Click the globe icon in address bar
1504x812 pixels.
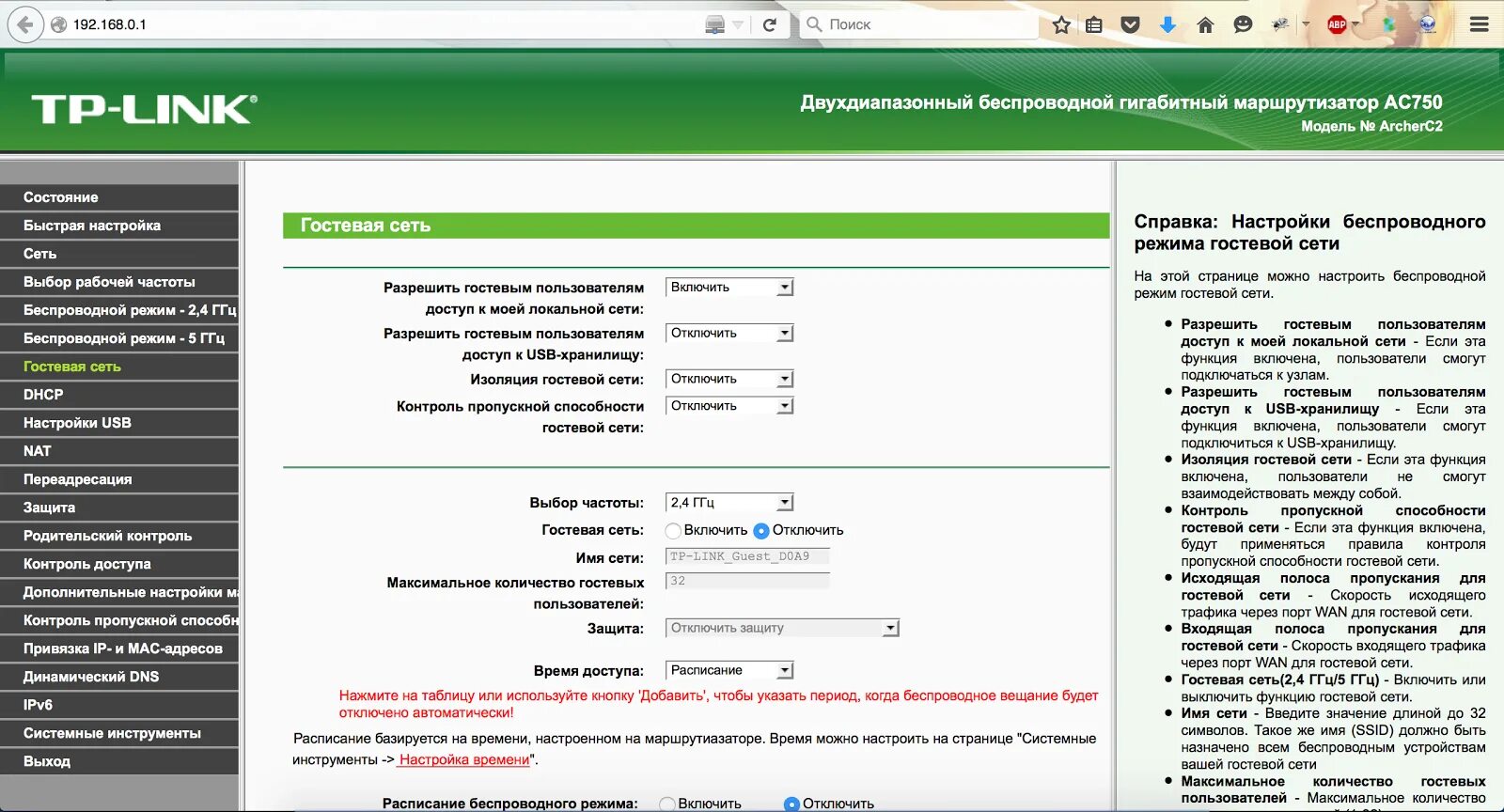click(x=58, y=24)
